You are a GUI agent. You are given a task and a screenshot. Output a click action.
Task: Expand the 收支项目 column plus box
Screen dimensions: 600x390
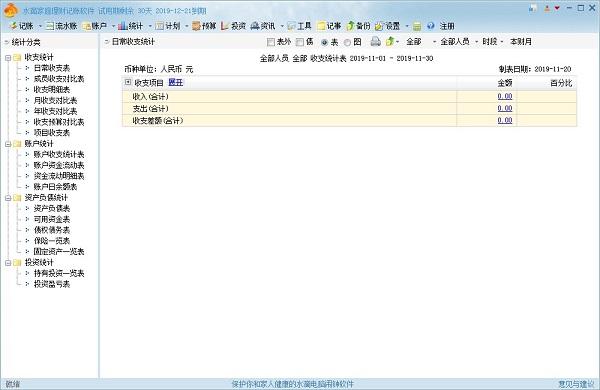pos(128,82)
